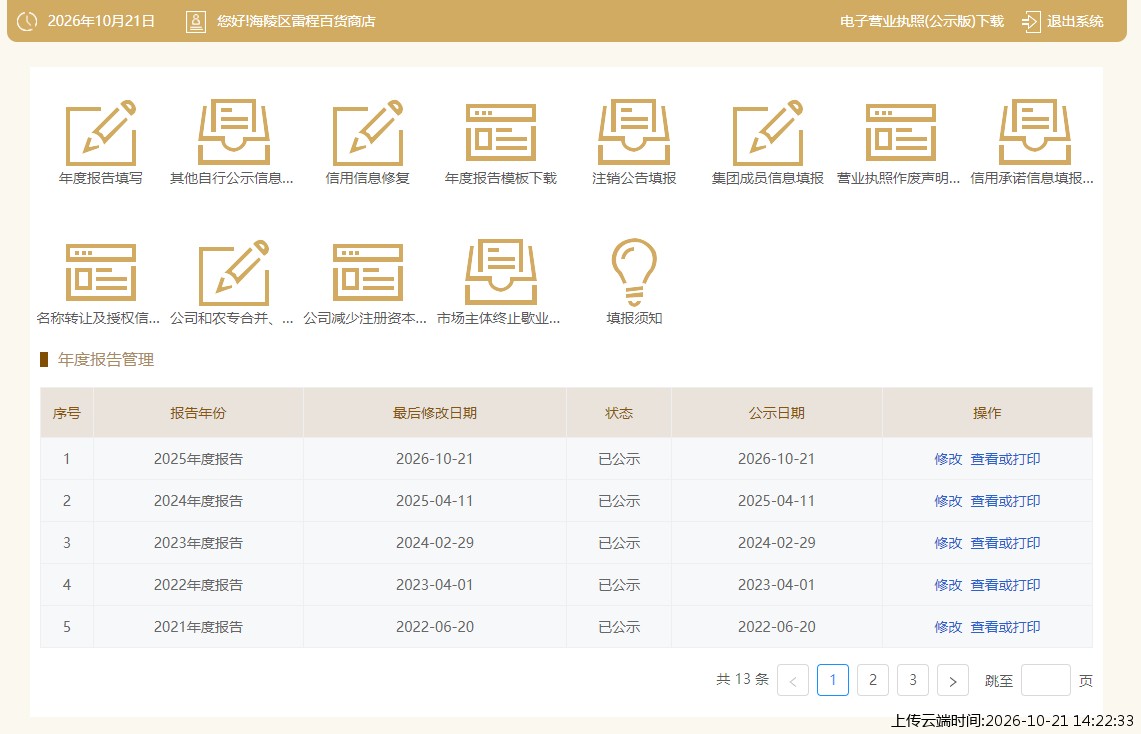Open the 集团成员信息填报 icon

[768, 133]
